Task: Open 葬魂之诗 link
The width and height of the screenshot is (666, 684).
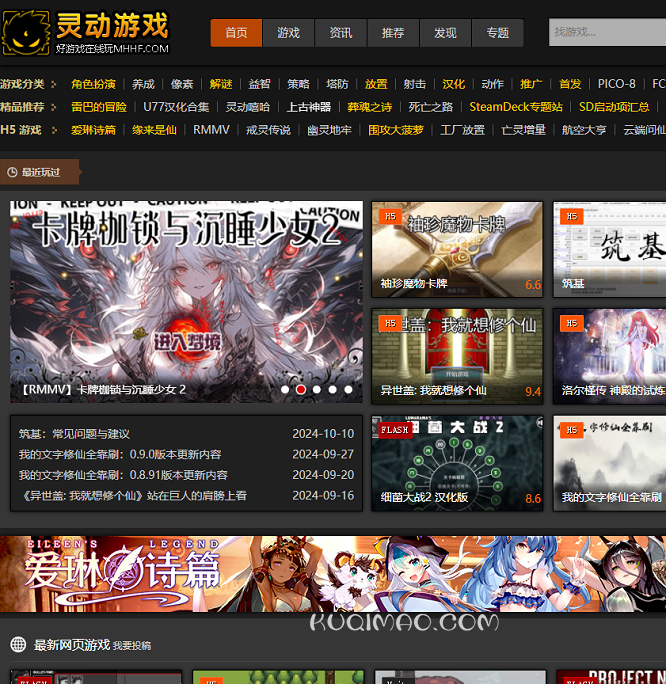Action: point(370,107)
